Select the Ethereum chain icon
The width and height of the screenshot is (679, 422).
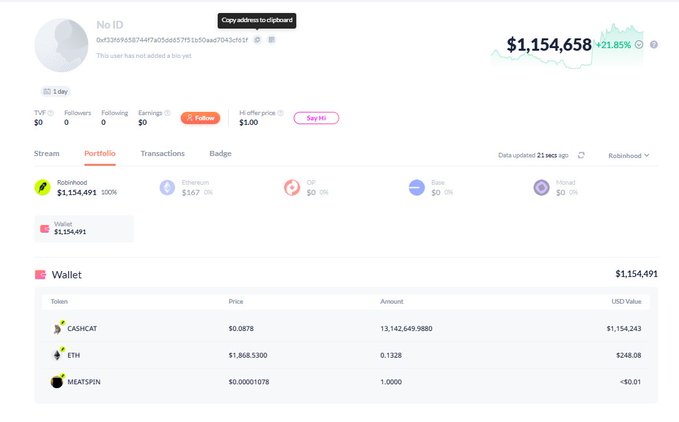click(x=168, y=187)
